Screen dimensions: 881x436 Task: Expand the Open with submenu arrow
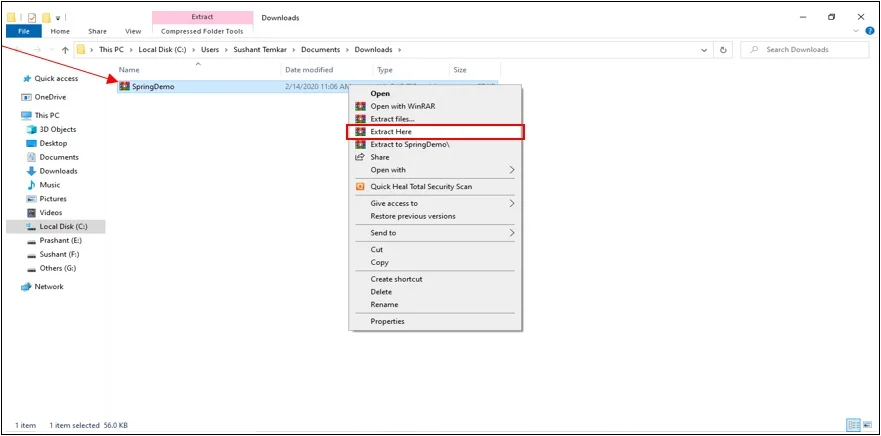point(512,170)
